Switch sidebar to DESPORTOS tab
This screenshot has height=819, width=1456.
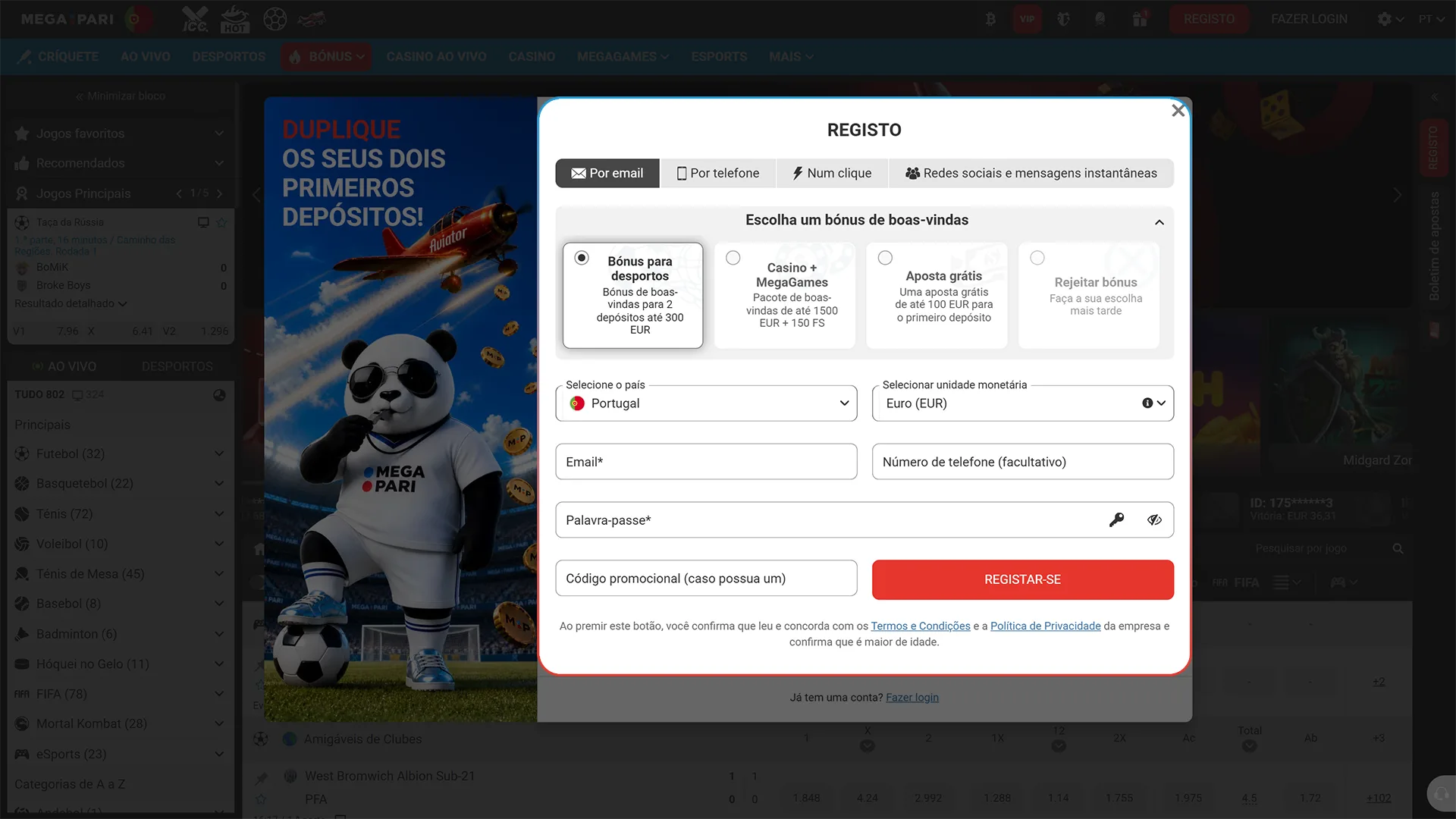177,366
